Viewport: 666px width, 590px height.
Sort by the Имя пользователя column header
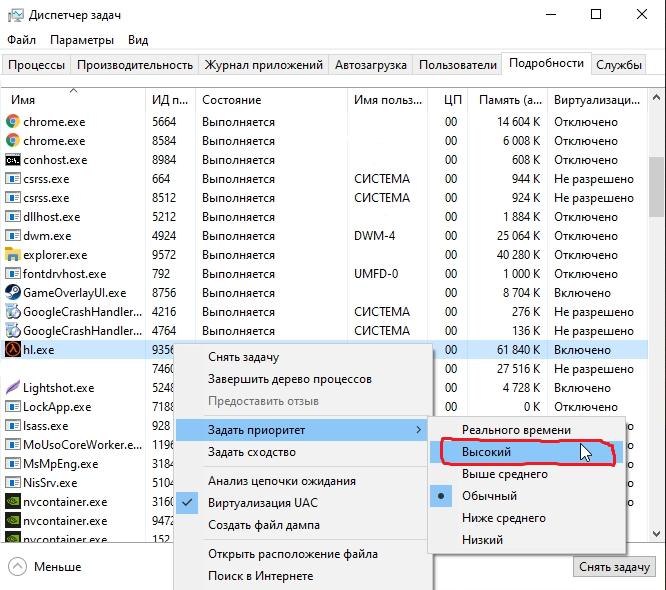click(x=387, y=100)
